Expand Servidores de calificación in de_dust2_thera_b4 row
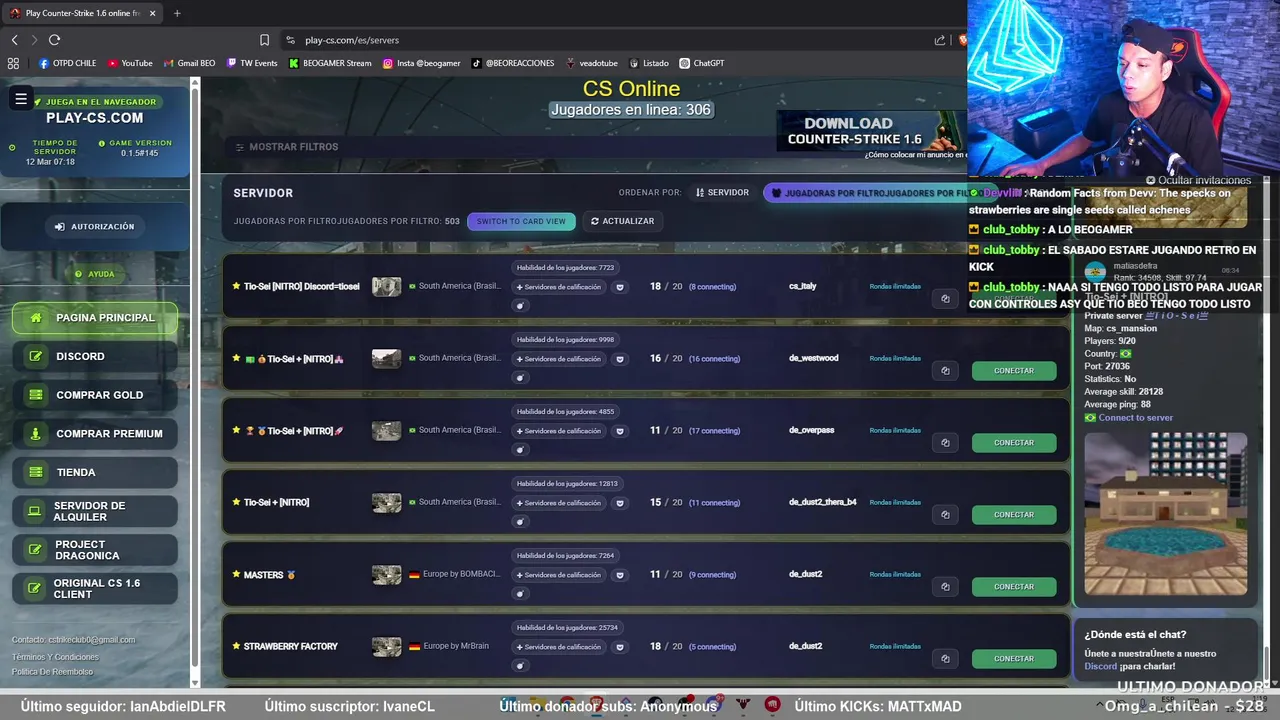This screenshot has width=1280, height=720. pos(558,503)
